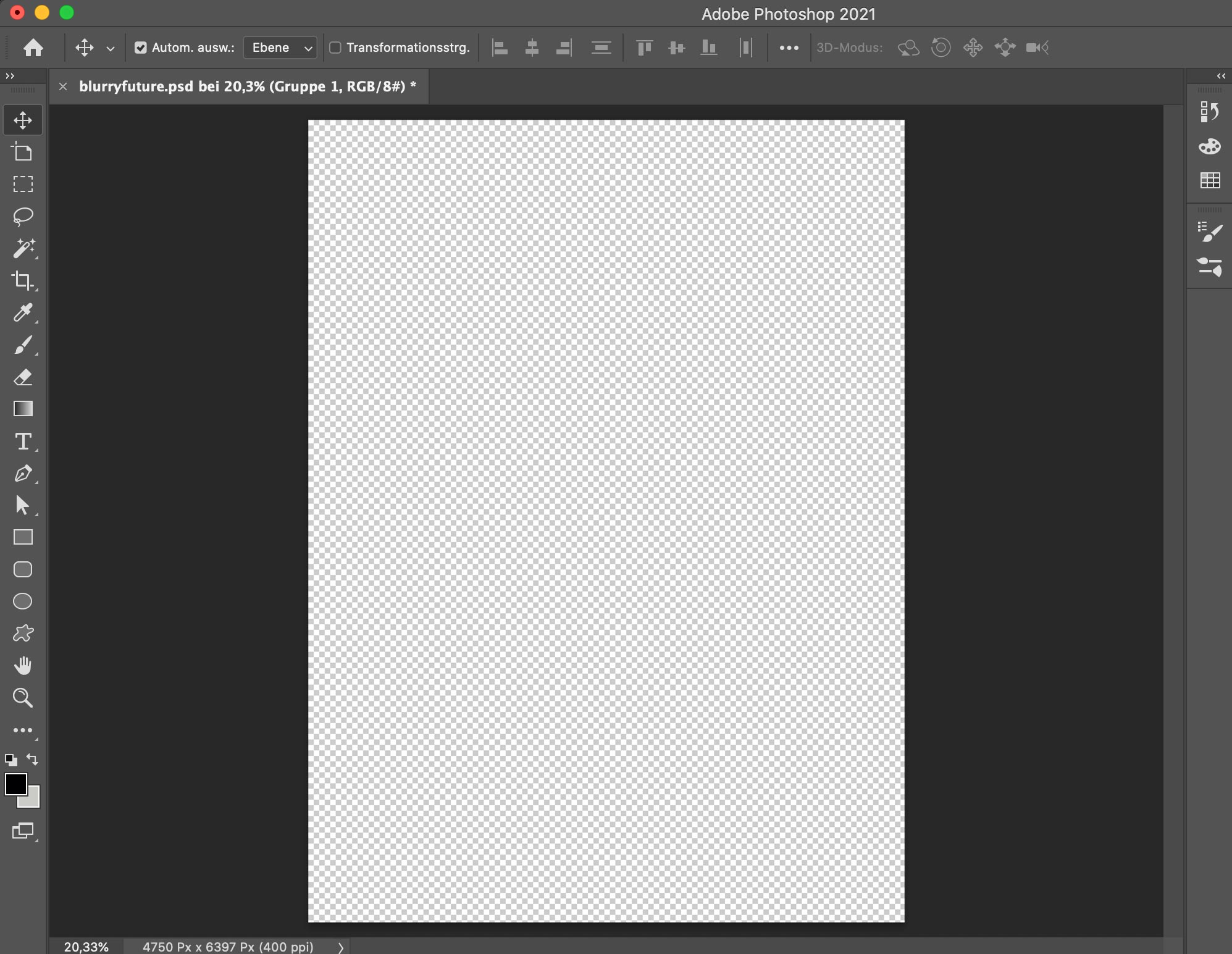Select the Magic Wand tool

[x=23, y=248]
